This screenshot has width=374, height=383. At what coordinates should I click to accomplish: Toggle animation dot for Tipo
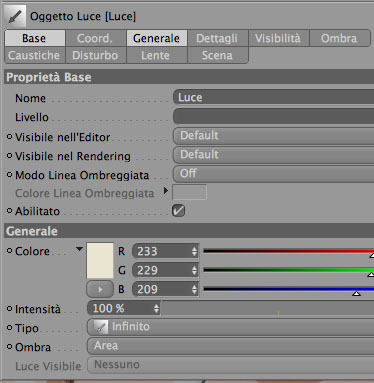(9, 328)
